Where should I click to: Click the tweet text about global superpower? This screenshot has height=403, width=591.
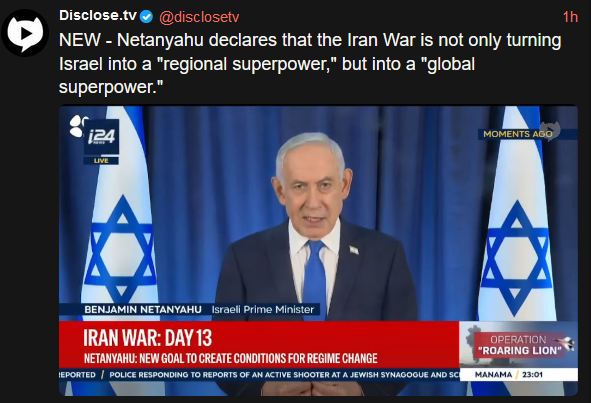point(310,63)
